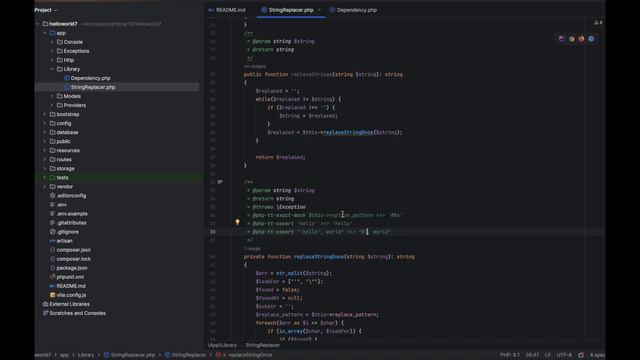Viewport: 640px width, 360px height.
Task: Change the LF line separator
Action: click(547, 355)
